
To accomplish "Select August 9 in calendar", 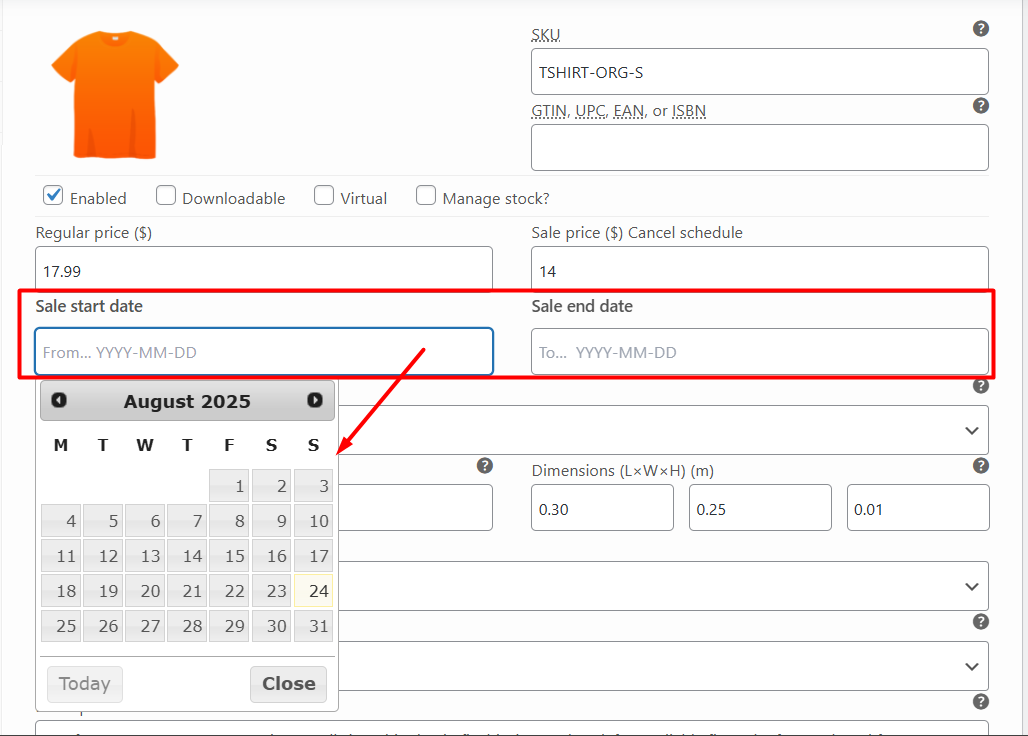I will tap(271, 520).
